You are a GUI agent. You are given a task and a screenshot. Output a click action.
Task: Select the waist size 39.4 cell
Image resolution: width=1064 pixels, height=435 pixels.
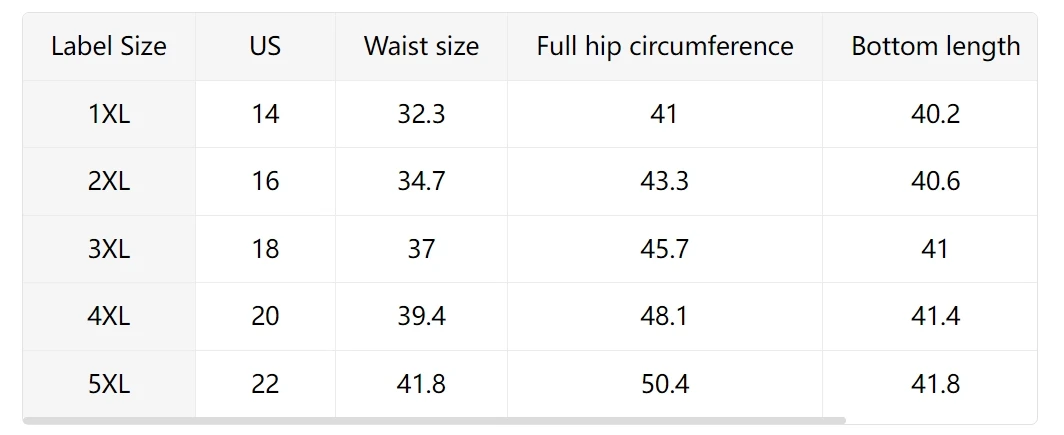[x=421, y=316]
